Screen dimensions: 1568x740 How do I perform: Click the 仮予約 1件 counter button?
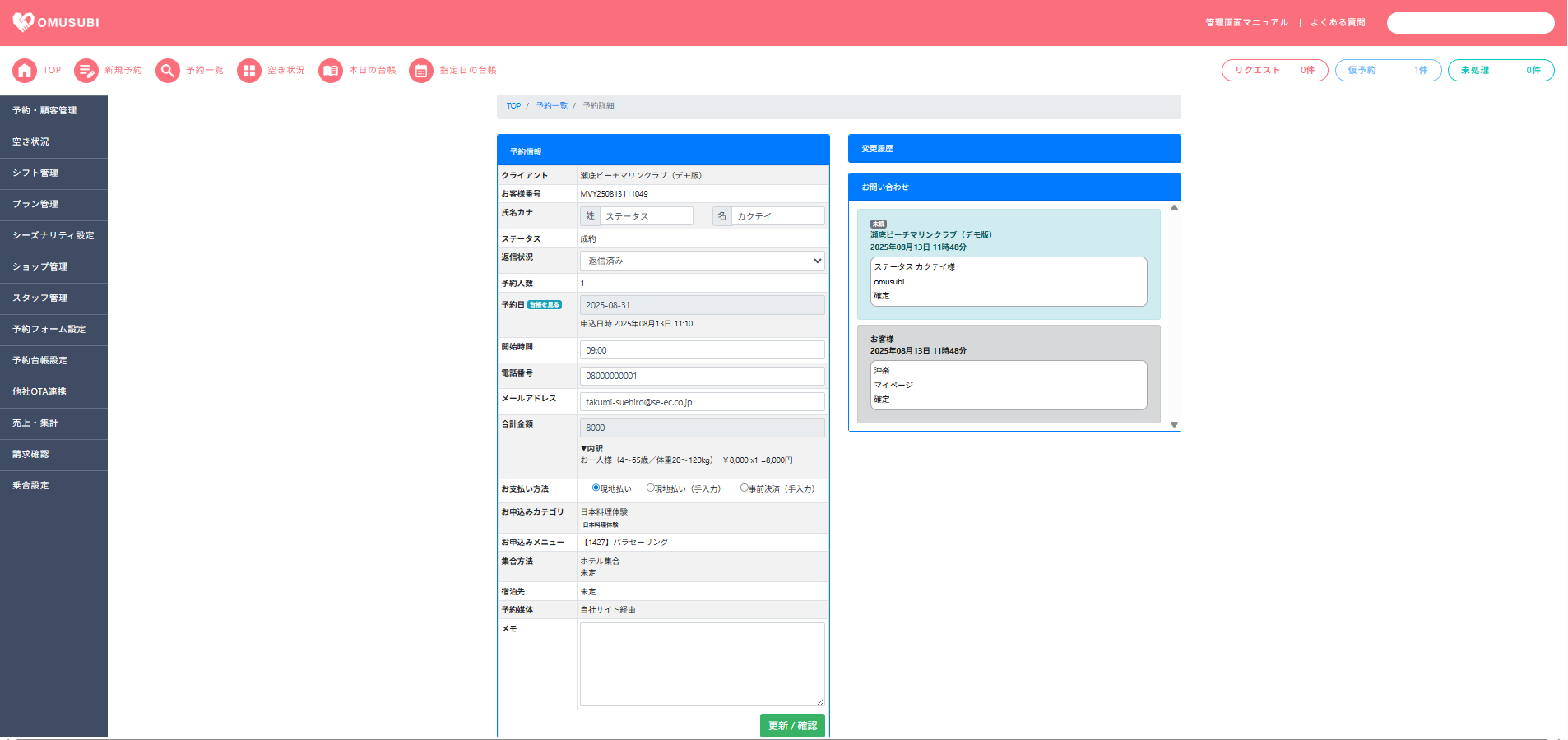1387,71
